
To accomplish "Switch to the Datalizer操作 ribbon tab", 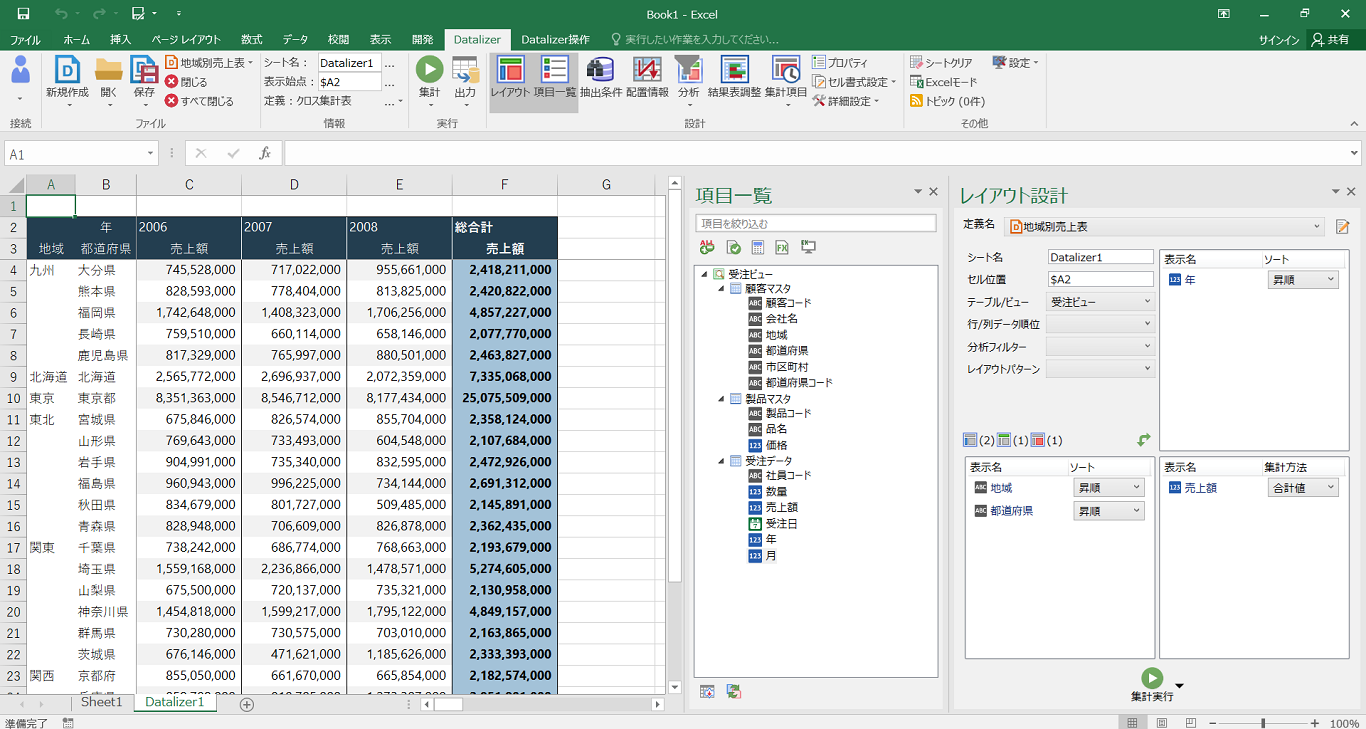I will [x=555, y=39].
